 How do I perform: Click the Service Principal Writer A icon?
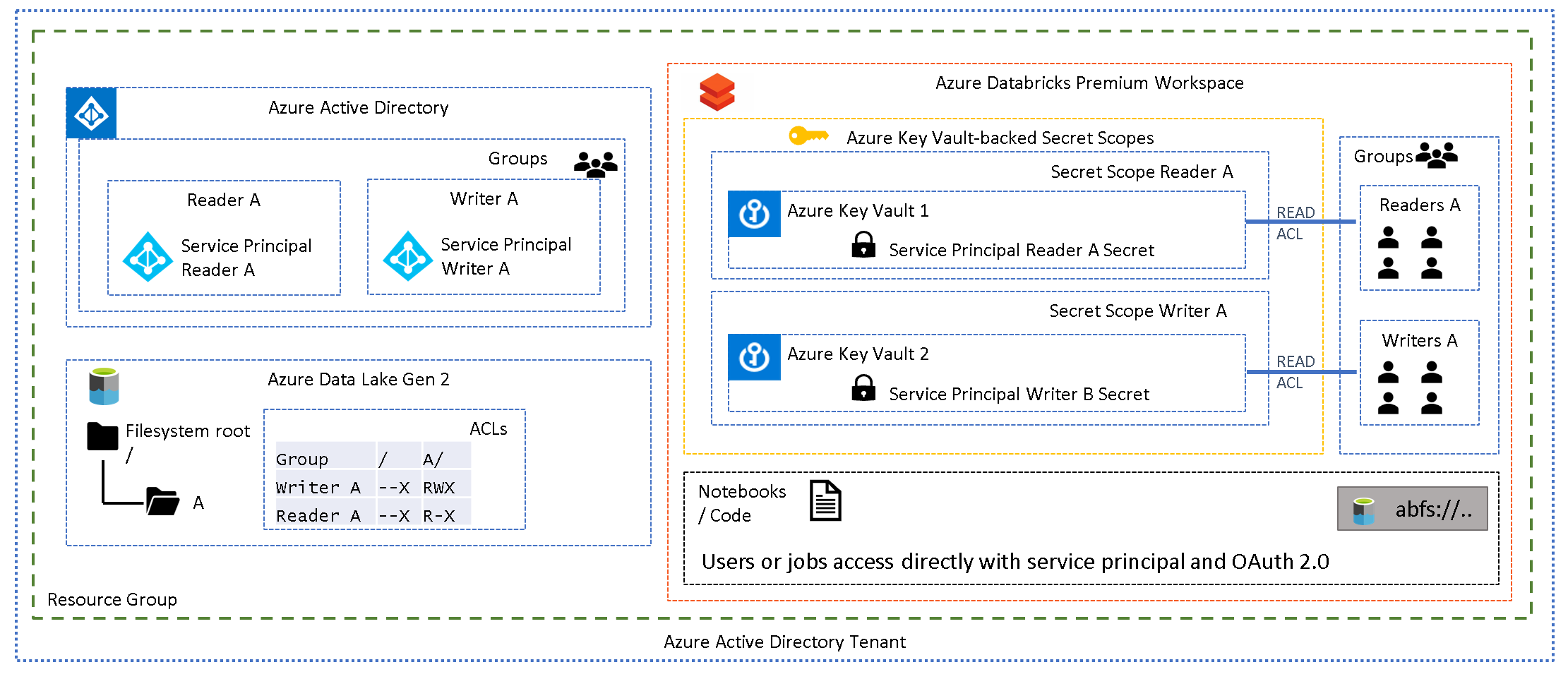(x=408, y=256)
